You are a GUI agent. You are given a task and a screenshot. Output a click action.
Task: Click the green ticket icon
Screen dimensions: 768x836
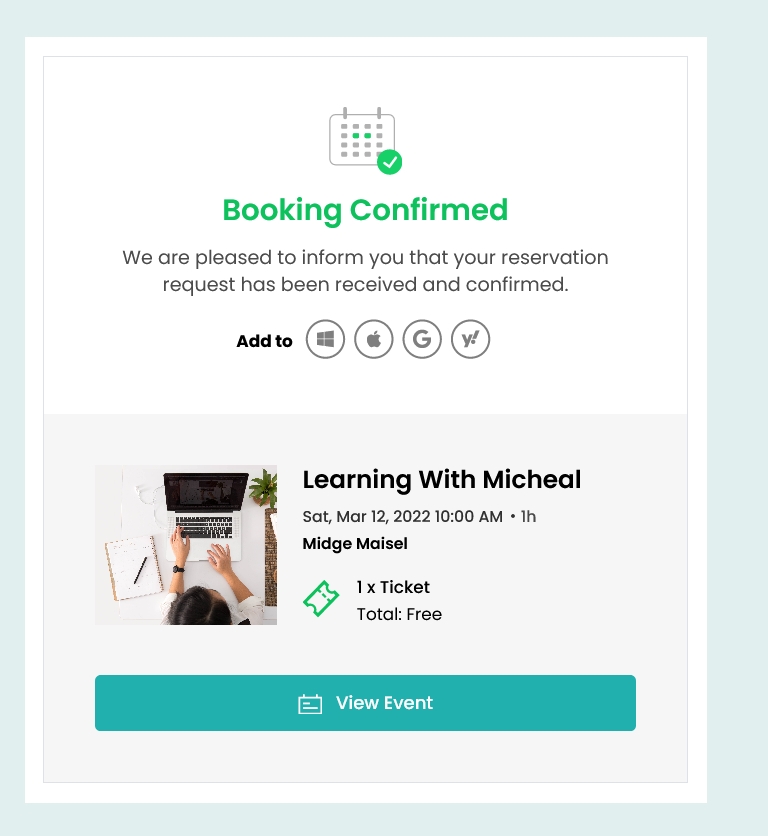(321, 599)
